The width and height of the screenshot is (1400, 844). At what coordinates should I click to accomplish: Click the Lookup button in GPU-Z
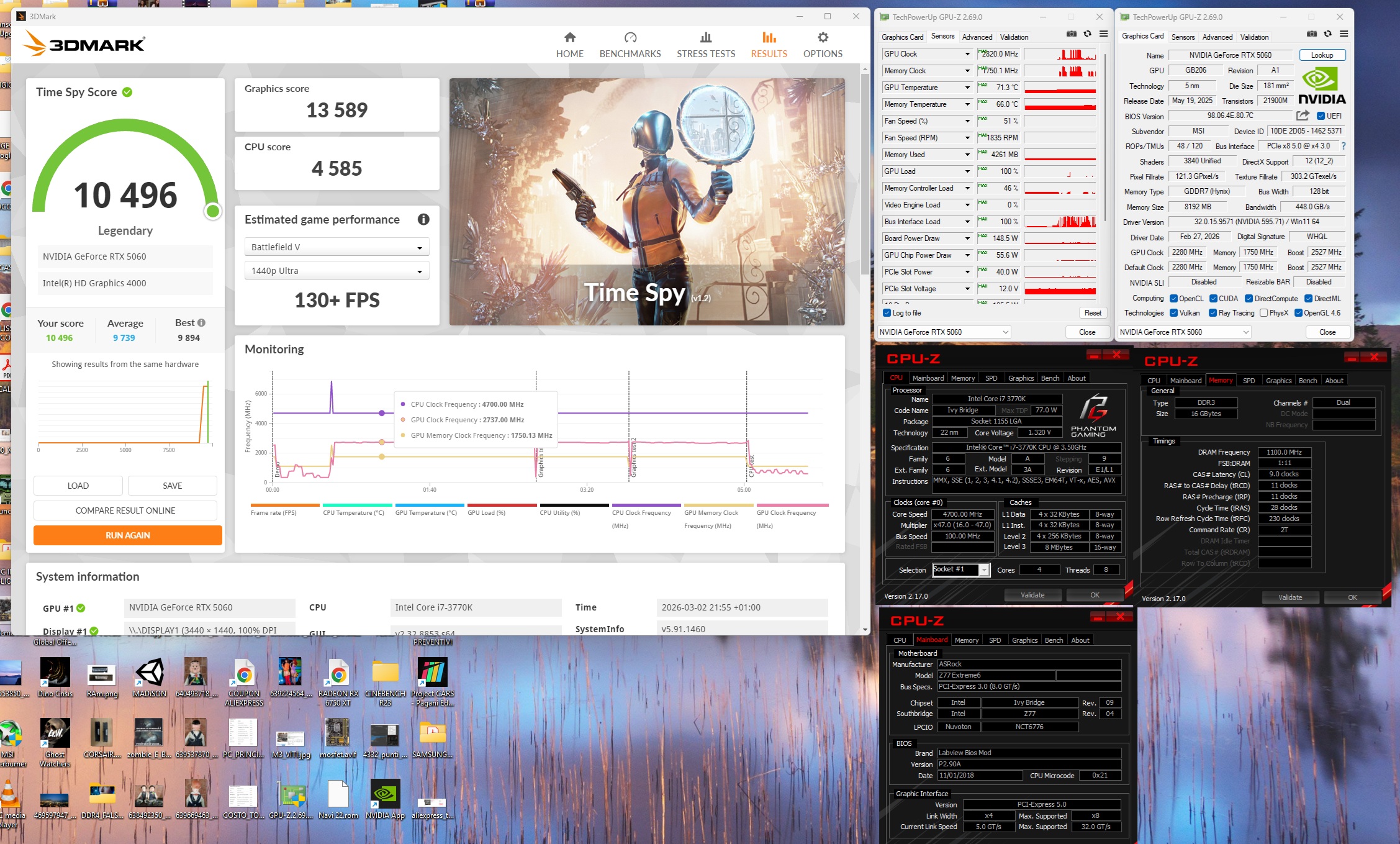(x=1322, y=55)
